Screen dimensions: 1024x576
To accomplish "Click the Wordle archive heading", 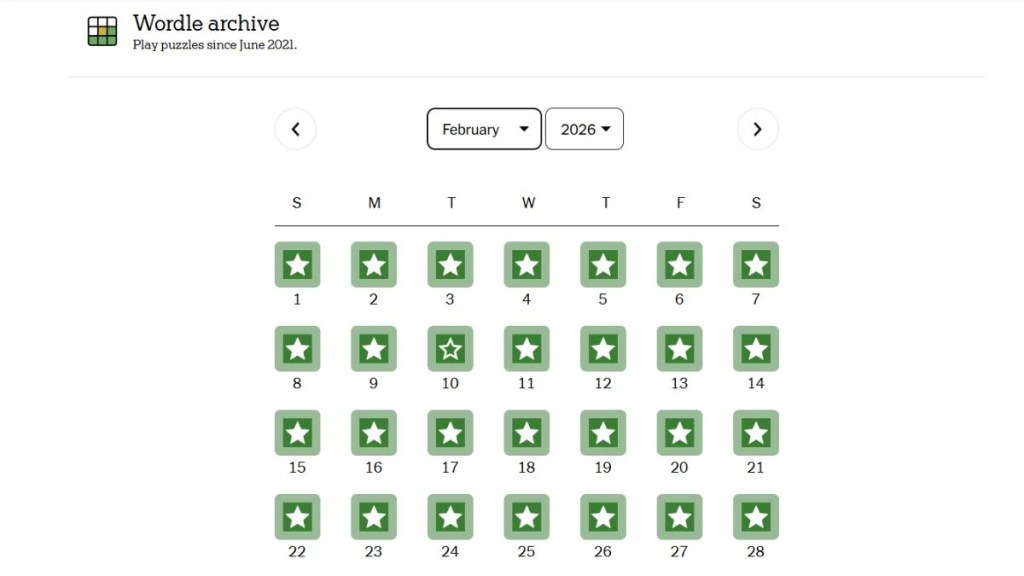I will coord(206,23).
